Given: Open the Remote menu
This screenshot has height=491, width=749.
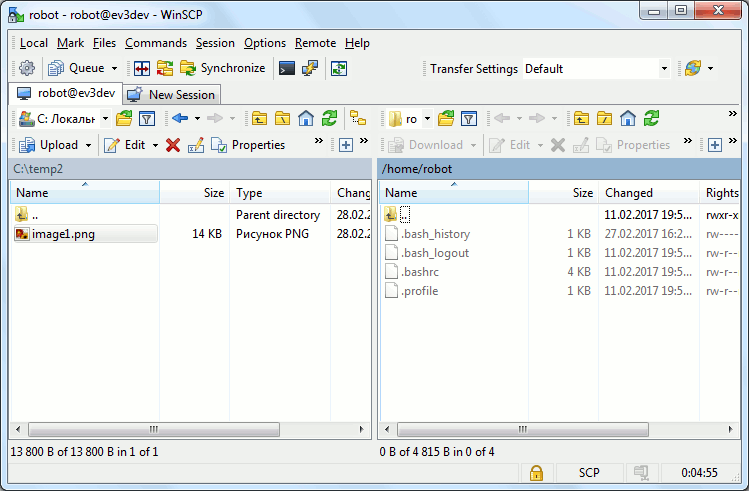Looking at the screenshot, I should click(x=315, y=43).
